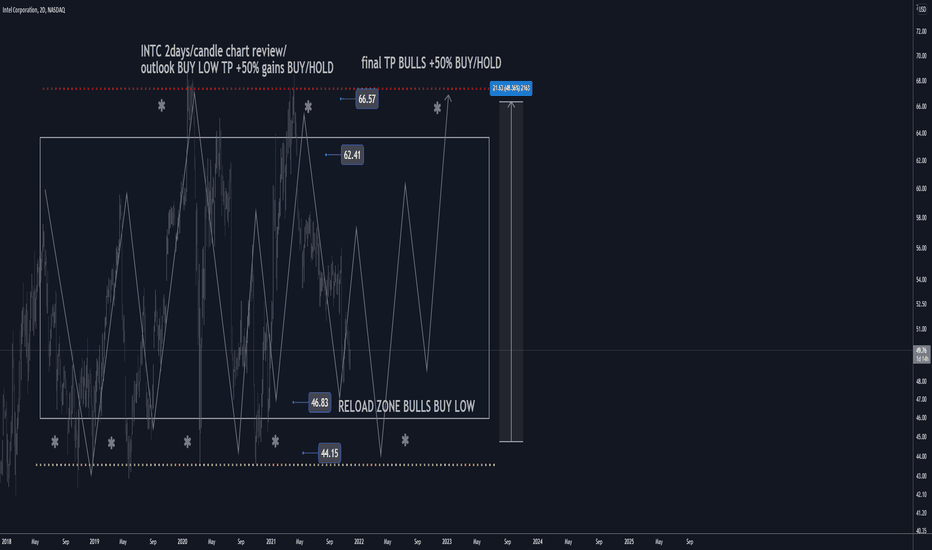
Task: Click the current price tag on the price axis
Action: [922, 354]
